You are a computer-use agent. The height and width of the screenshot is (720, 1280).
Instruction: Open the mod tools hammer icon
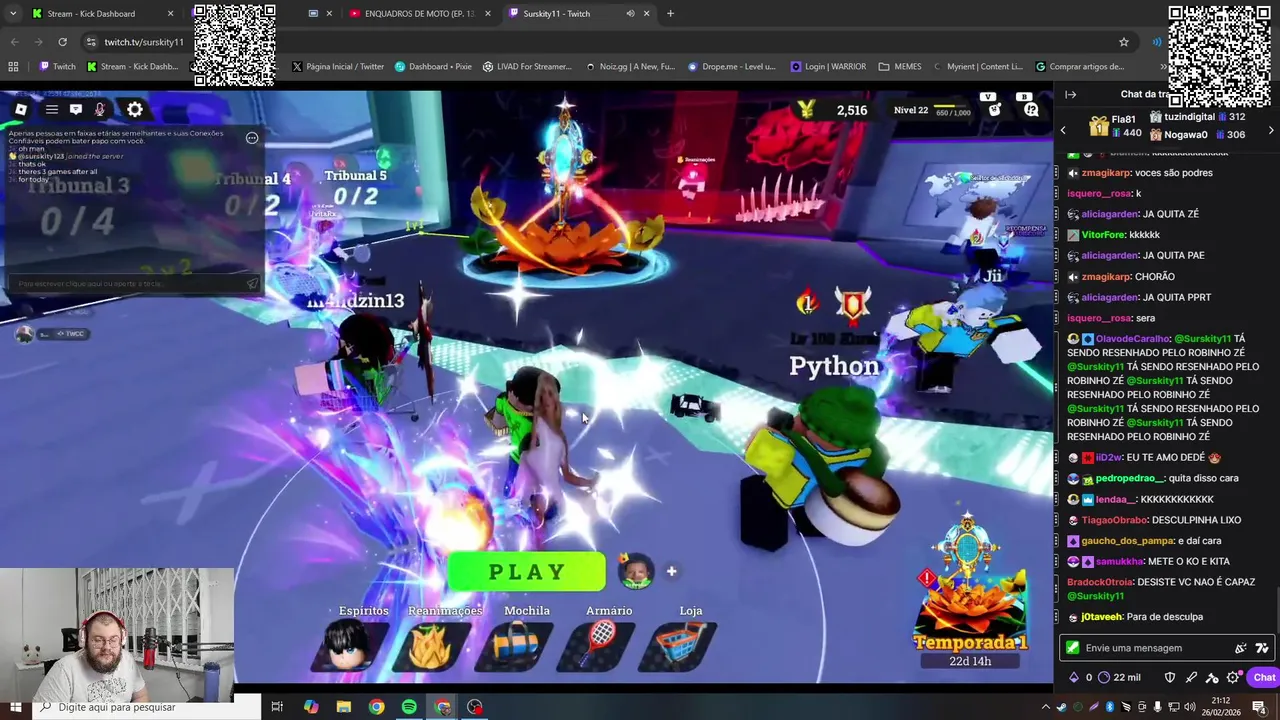(x=1212, y=677)
